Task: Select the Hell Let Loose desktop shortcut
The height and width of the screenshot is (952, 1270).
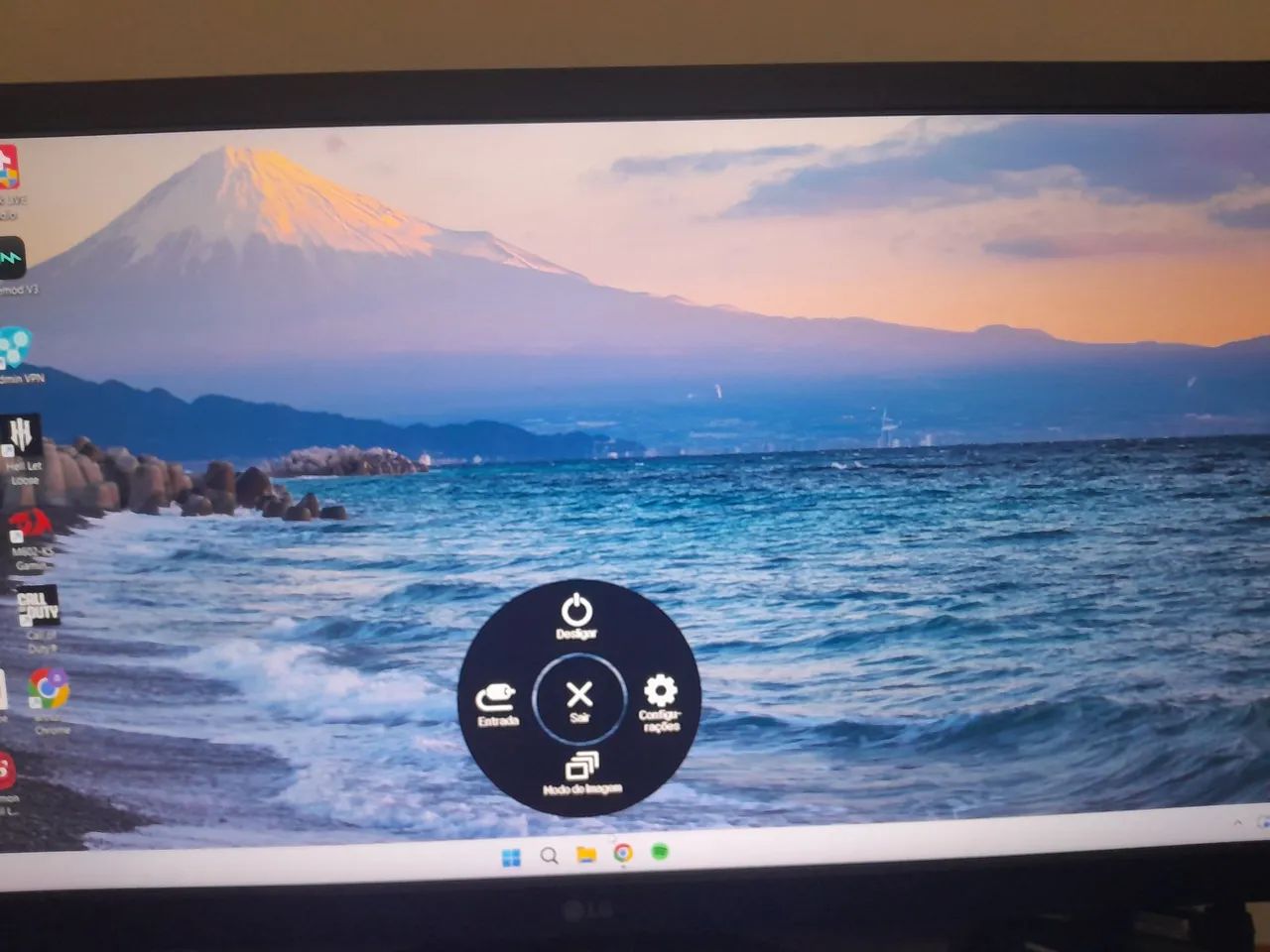Action: pyautogui.click(x=22, y=451)
